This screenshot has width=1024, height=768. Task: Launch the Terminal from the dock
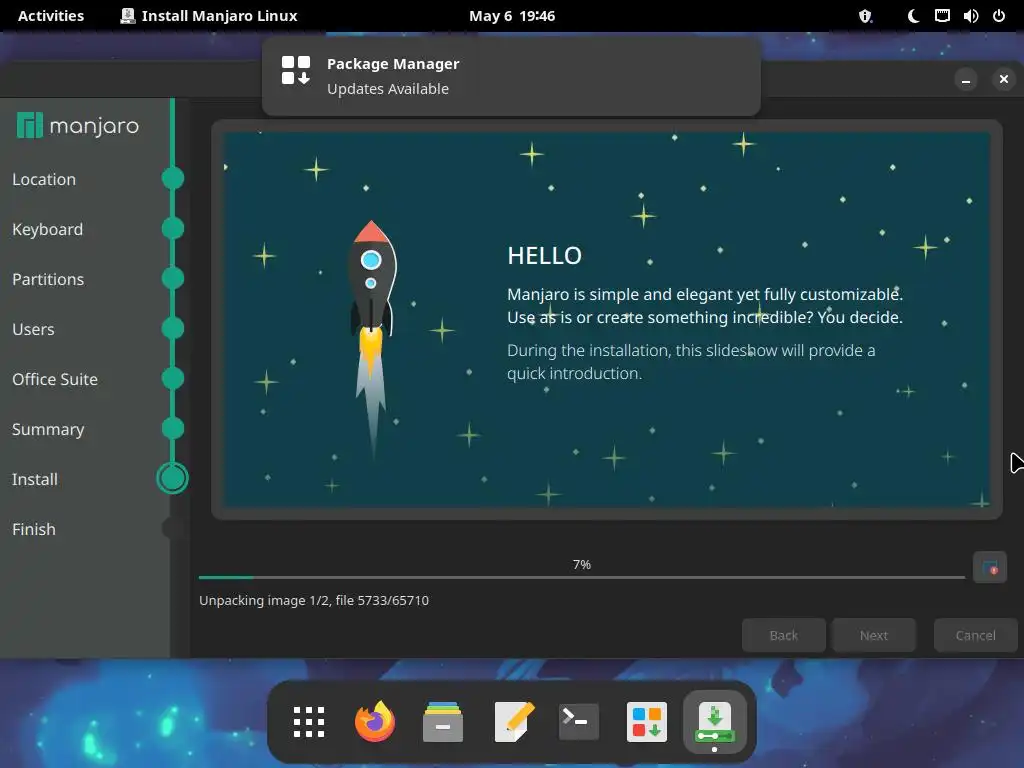pos(579,722)
